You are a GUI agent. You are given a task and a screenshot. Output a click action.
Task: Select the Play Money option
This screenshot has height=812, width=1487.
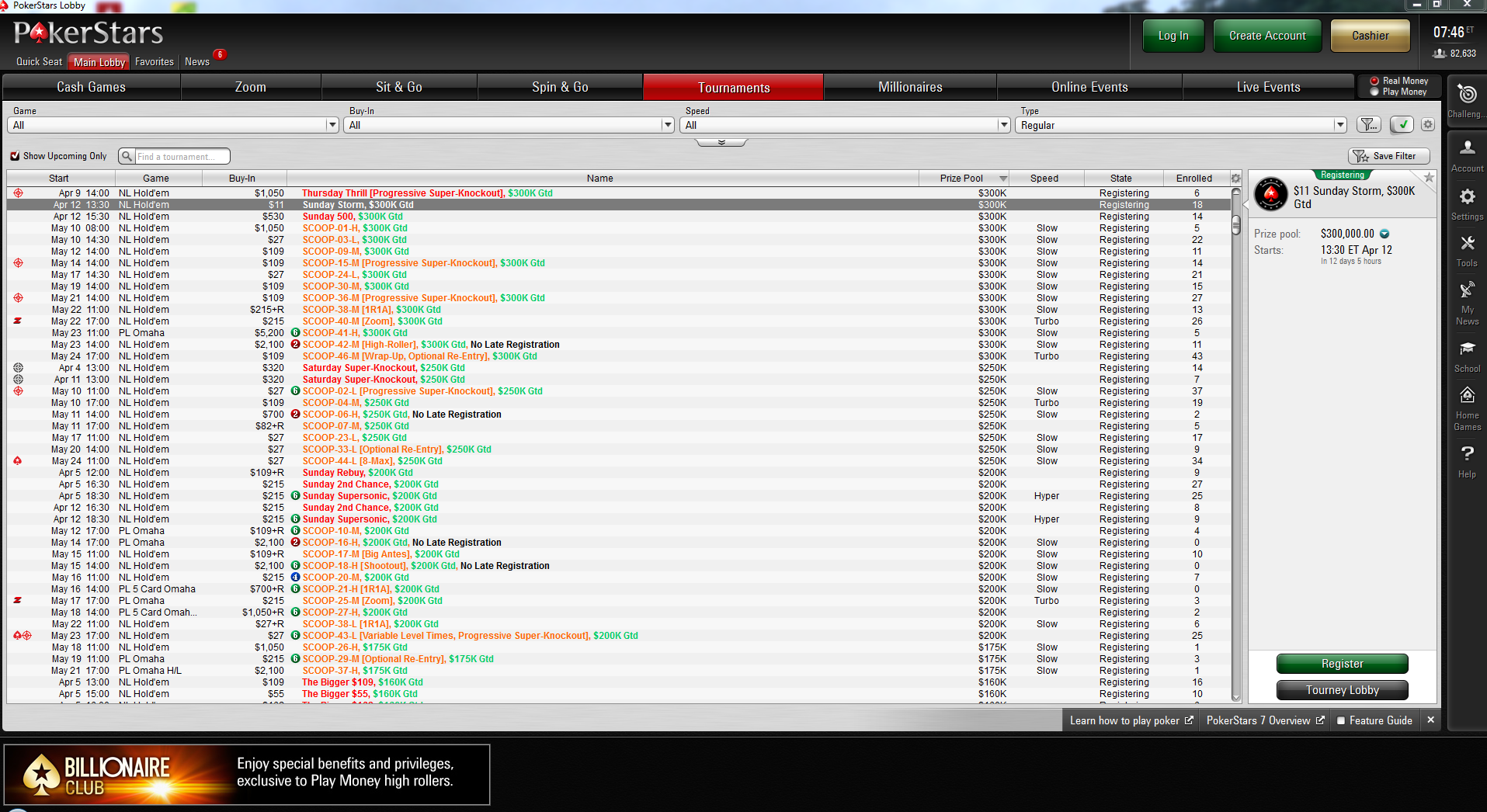click(x=1374, y=92)
